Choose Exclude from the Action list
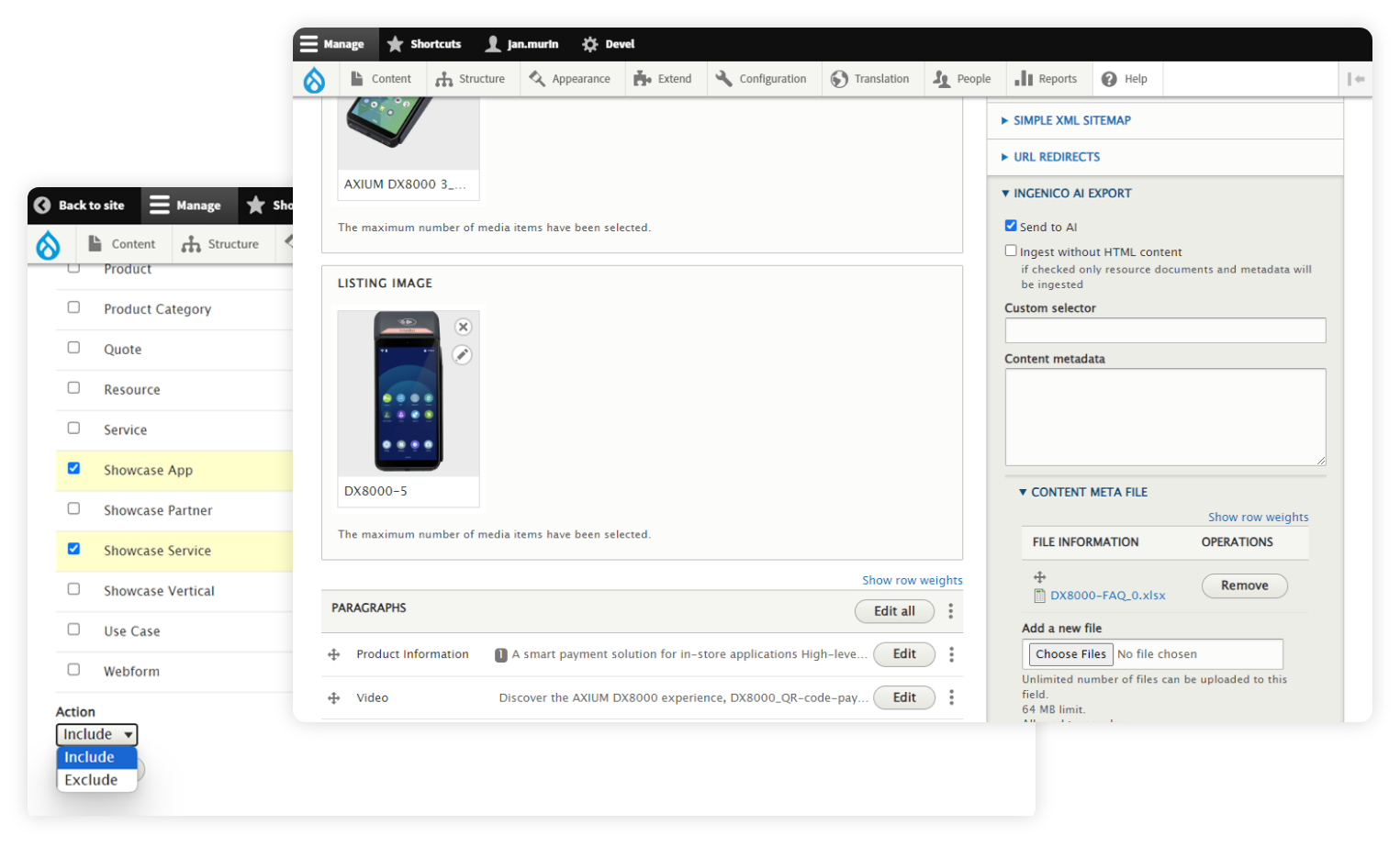The width and height of the screenshot is (1400, 847). coord(96,780)
